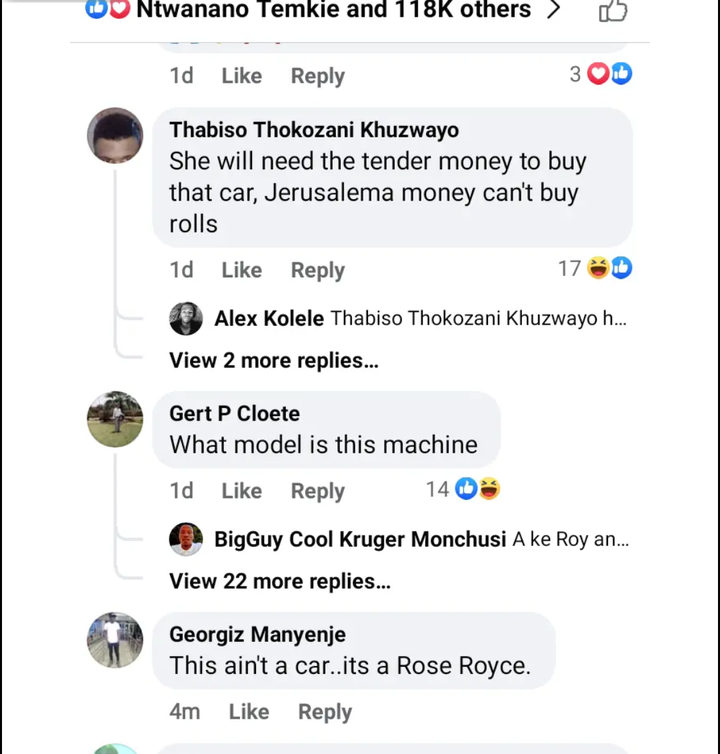Expand View 22 more replies
This screenshot has height=754, width=720.
point(280,581)
